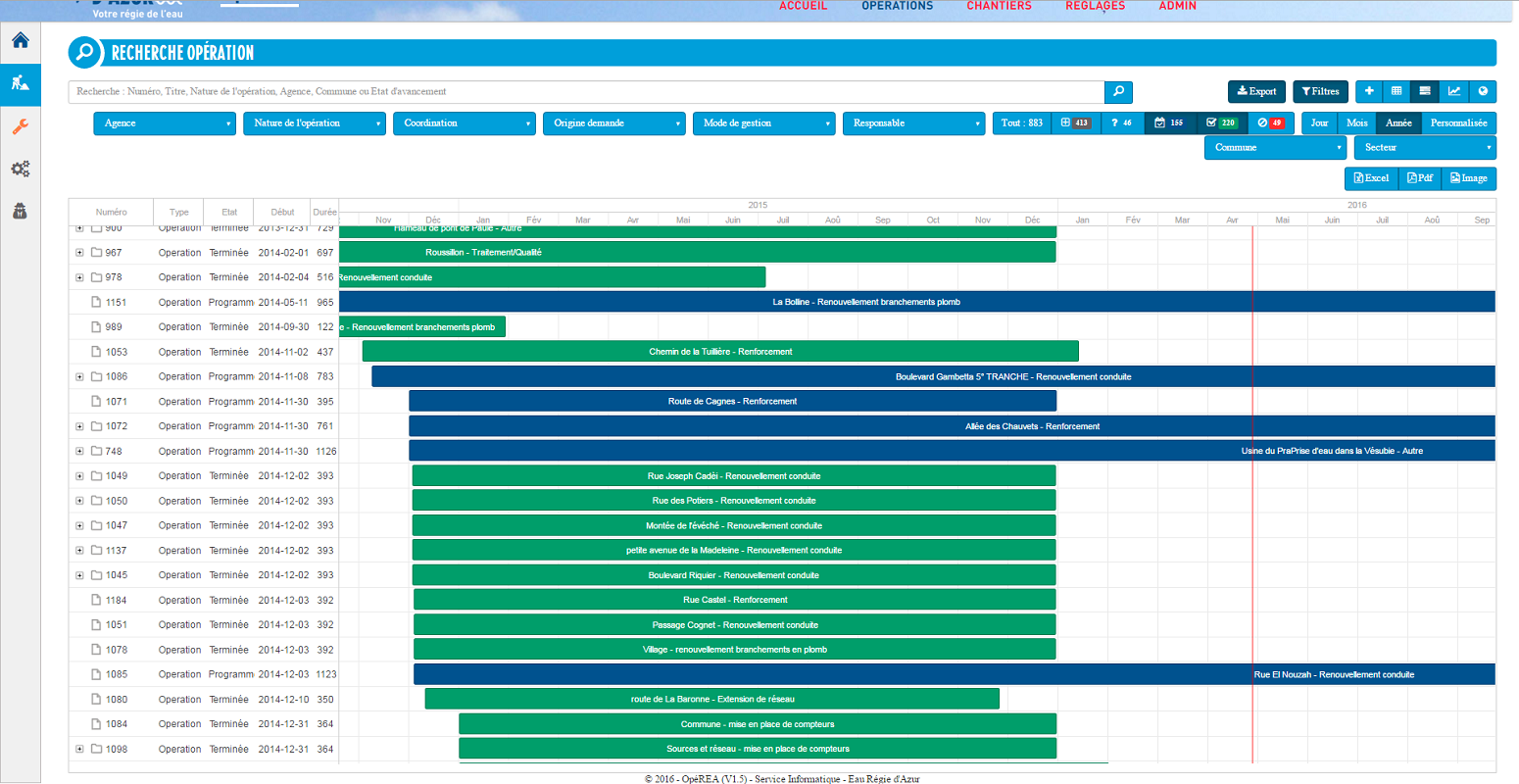
Task: Toggle the red 49 cancelled operations filter
Action: 1270,123
